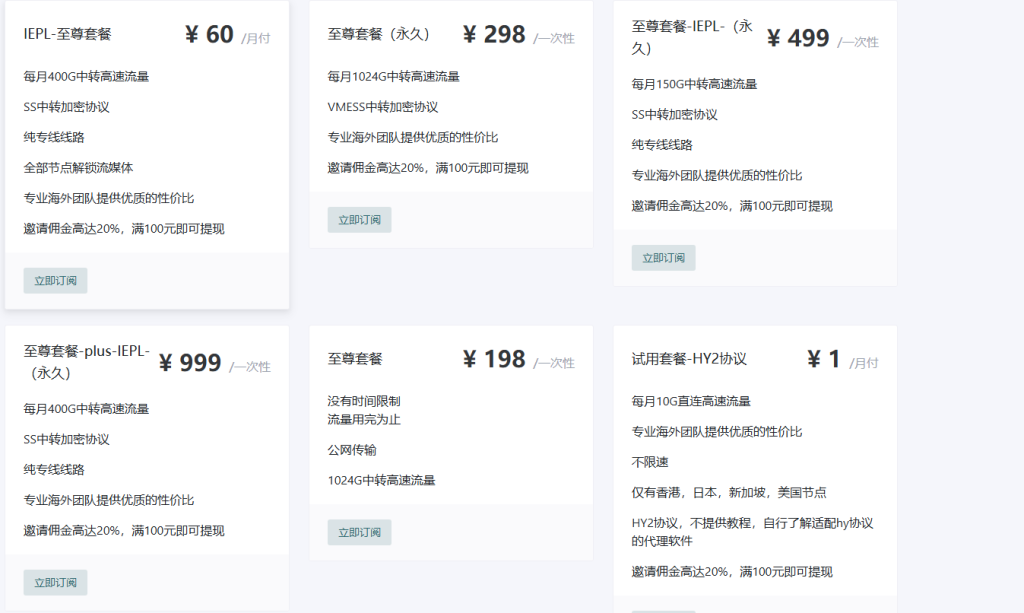This screenshot has height=613, width=1024.
Task: Click the ¥ 60 monthly price
Action: (x=209, y=35)
